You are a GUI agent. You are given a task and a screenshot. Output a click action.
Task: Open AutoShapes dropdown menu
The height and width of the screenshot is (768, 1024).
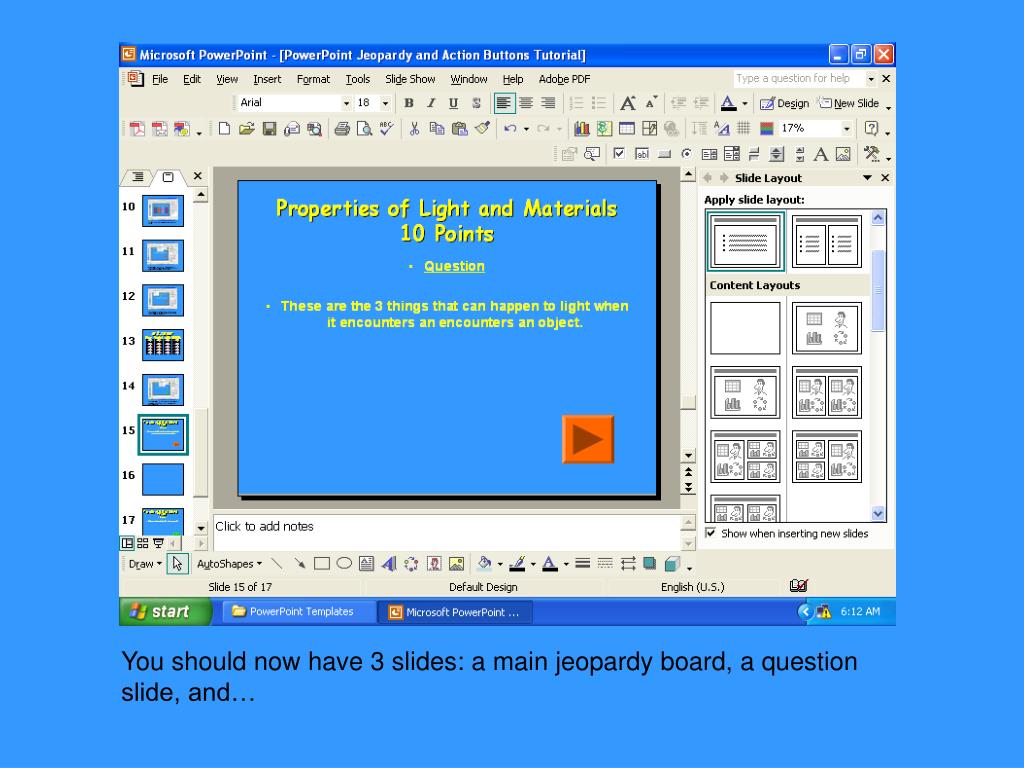tap(229, 564)
